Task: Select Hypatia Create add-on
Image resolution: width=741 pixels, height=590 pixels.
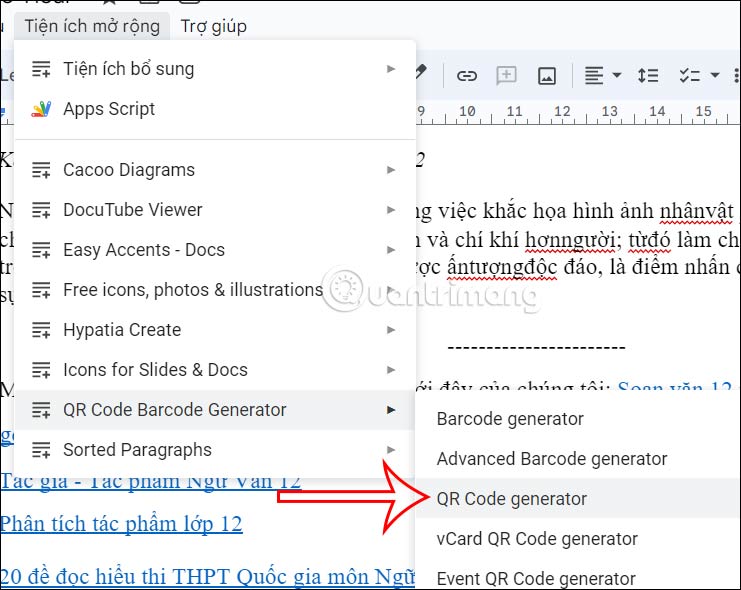Action: click(215, 330)
